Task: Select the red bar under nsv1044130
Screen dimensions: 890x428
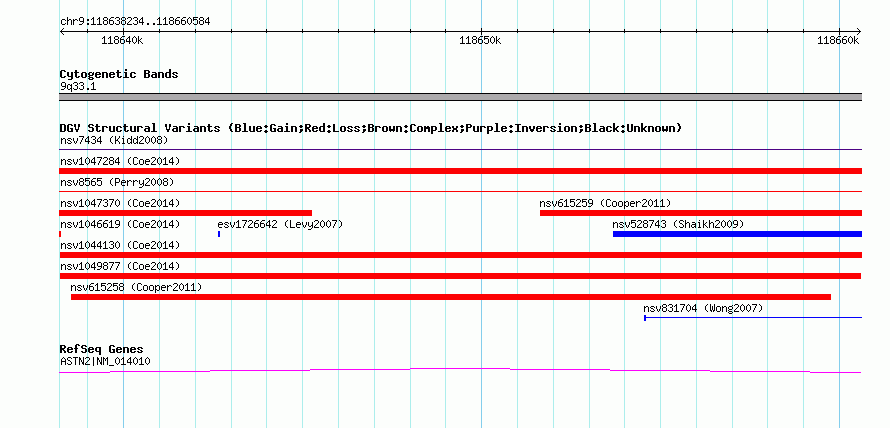Action: tap(460, 255)
